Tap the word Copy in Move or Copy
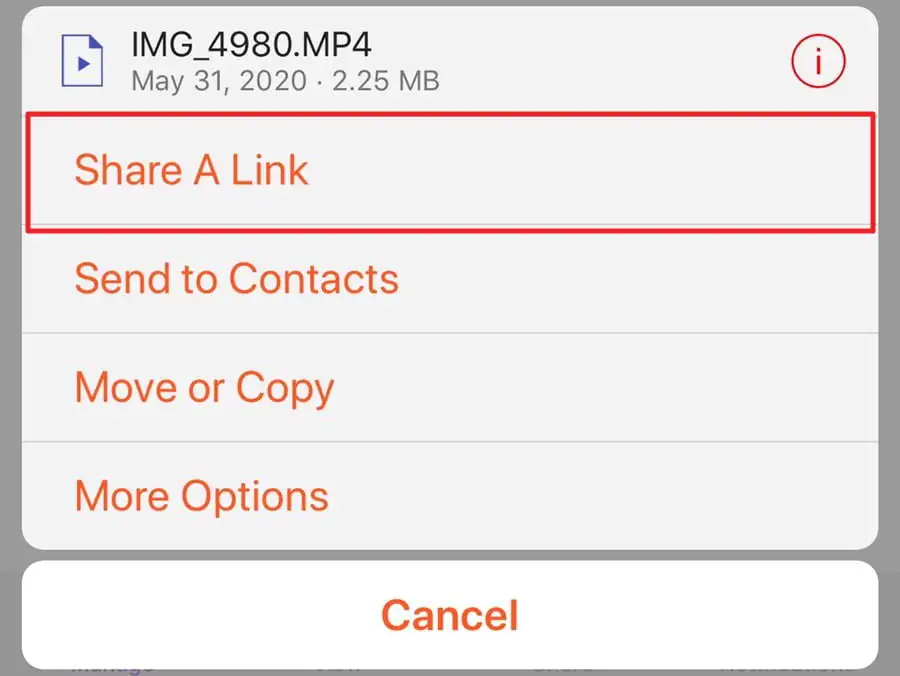 click(284, 388)
